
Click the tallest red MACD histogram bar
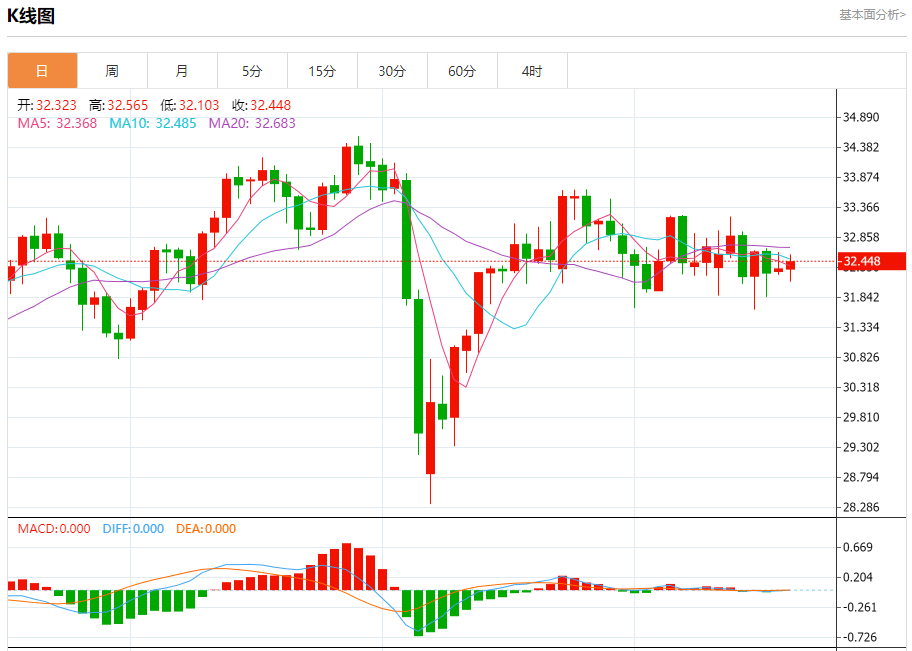pyautogui.click(x=347, y=567)
